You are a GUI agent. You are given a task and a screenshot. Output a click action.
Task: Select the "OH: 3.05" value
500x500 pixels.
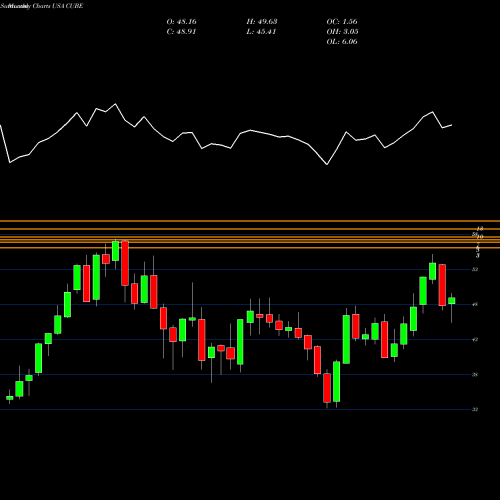pos(342,32)
